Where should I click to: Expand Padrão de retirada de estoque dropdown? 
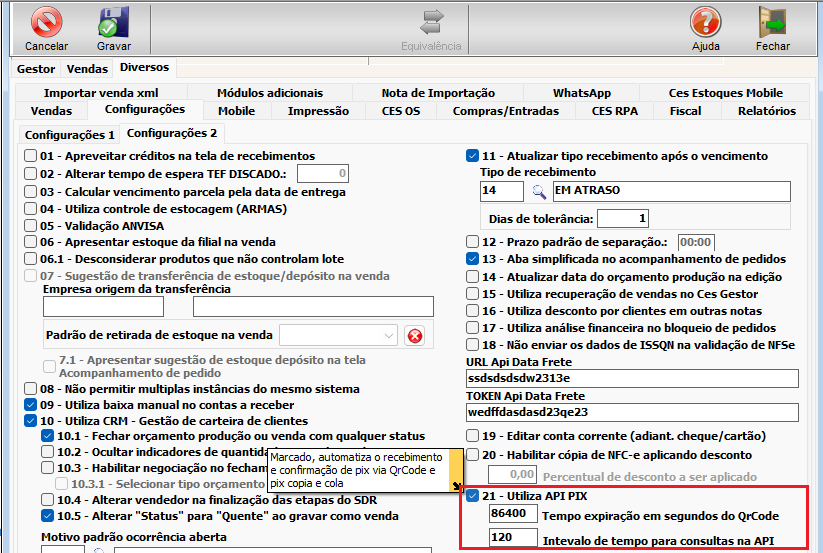pos(388,334)
